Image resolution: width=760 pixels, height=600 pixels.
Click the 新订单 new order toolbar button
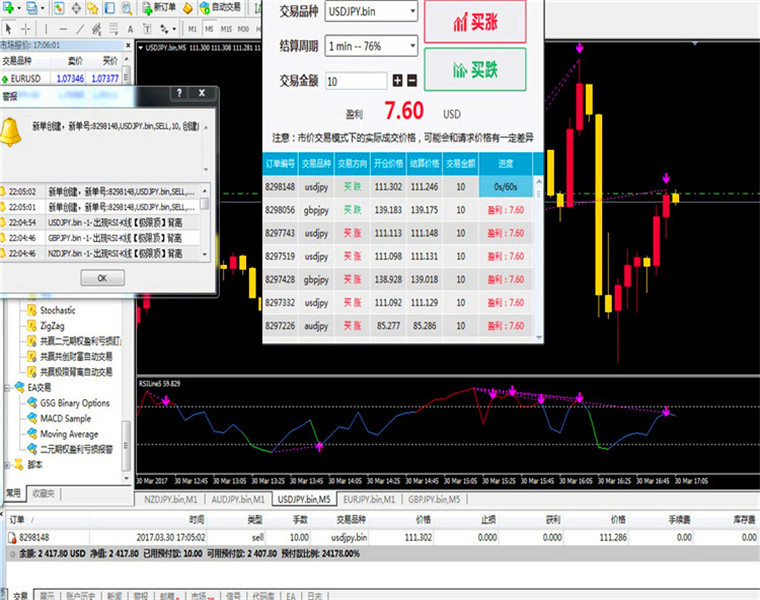click(160, 7)
